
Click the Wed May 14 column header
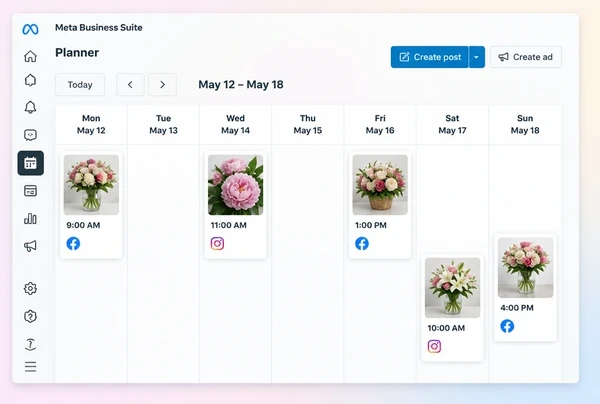pyautogui.click(x=235, y=124)
